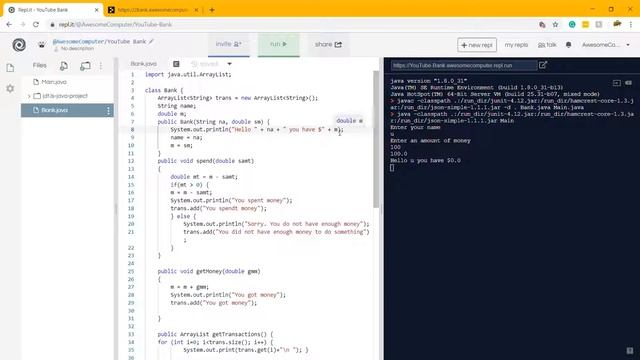Screen dimensions: 640x360
Task: Click the copy link icon in address bar
Action: pos(542,24)
